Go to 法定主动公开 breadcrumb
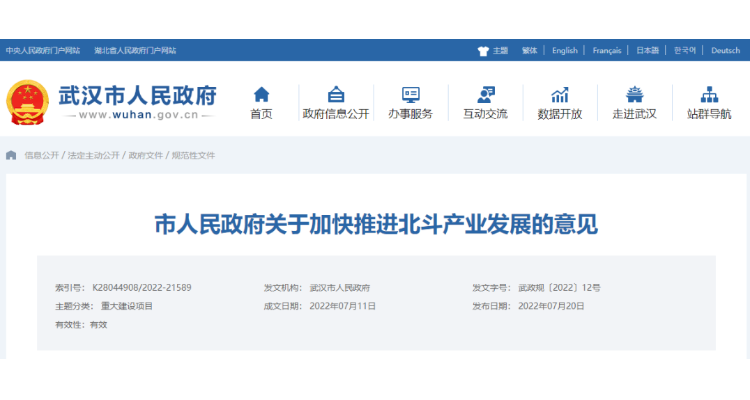Screen dimensions: 750x400 pos(94,156)
